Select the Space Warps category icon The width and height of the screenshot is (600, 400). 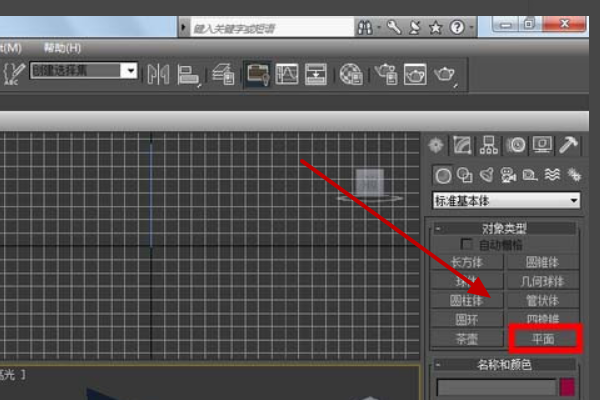click(552, 175)
